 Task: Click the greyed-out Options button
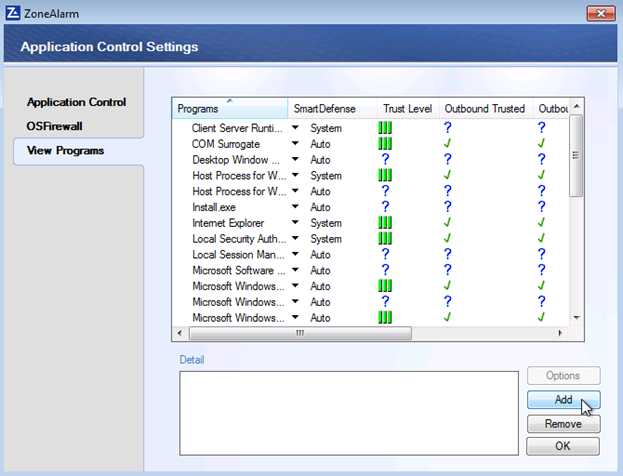click(563, 375)
